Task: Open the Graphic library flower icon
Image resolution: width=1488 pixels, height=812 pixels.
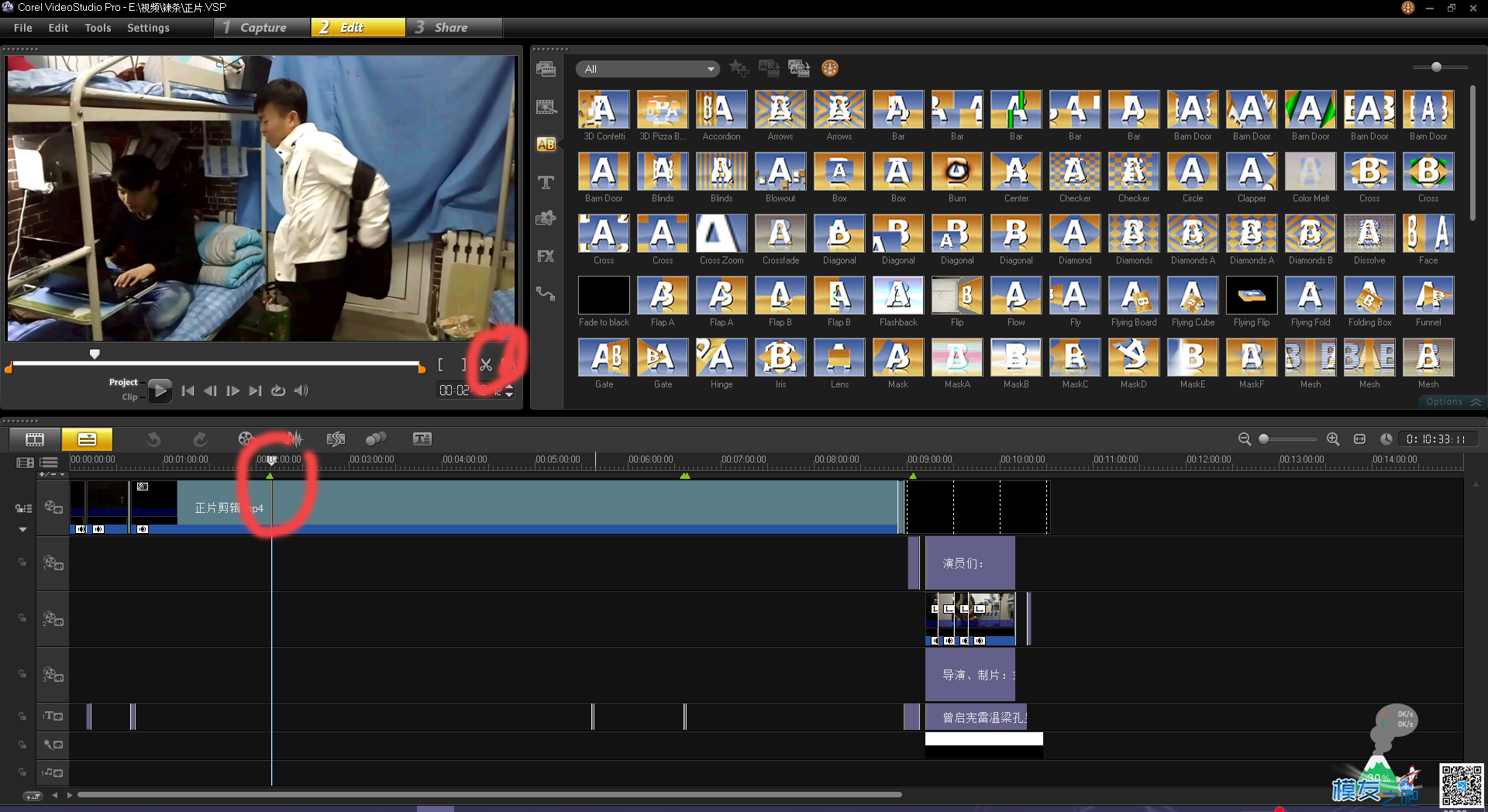Action: click(x=546, y=218)
